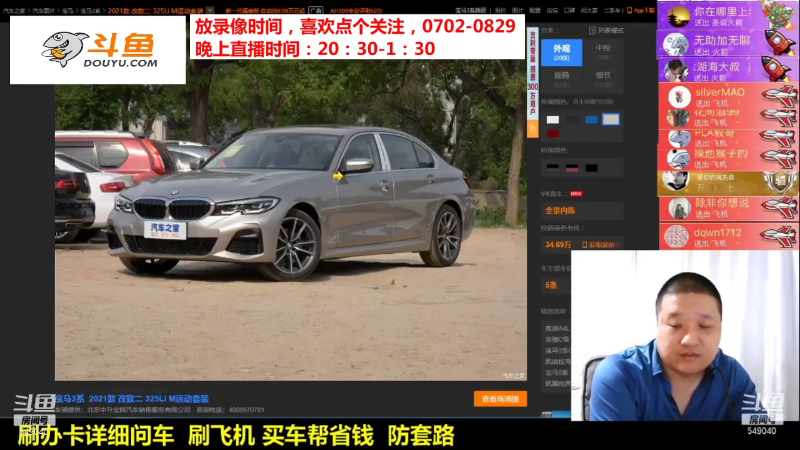Click the 获取底价 get lowest price link

(x=601, y=245)
